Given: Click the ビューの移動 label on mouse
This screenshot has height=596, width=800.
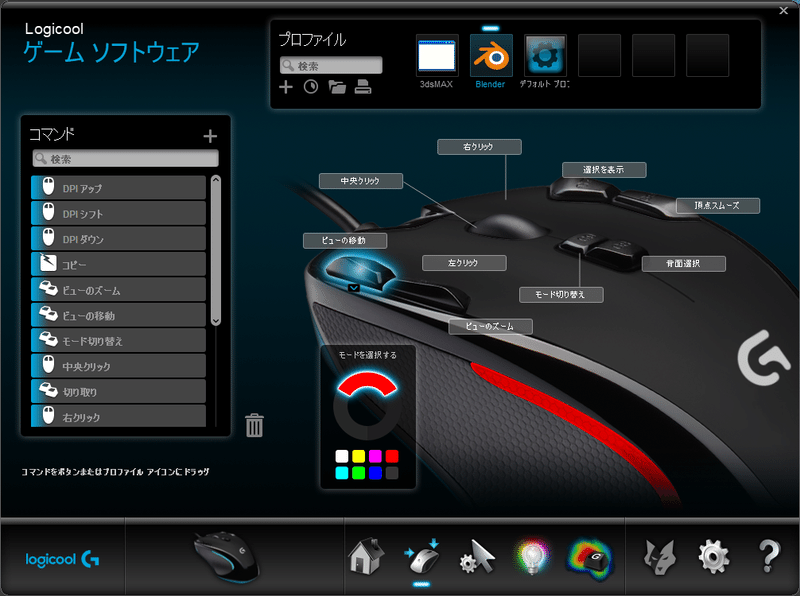Looking at the screenshot, I should pos(345,240).
